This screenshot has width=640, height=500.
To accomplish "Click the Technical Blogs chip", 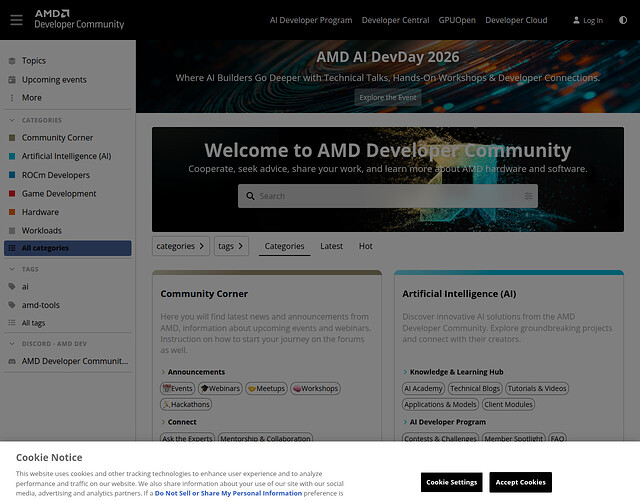I will [475, 389].
